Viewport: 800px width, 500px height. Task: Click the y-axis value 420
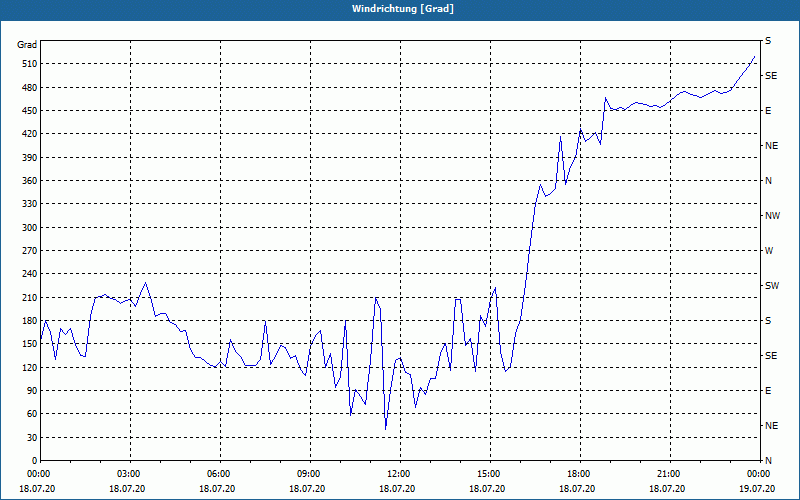[x=29, y=134]
